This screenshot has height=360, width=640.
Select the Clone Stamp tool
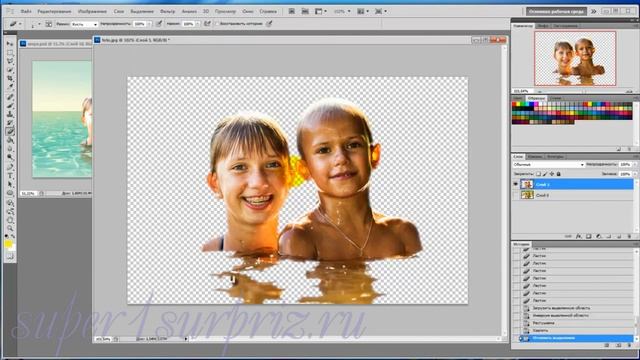[10, 114]
